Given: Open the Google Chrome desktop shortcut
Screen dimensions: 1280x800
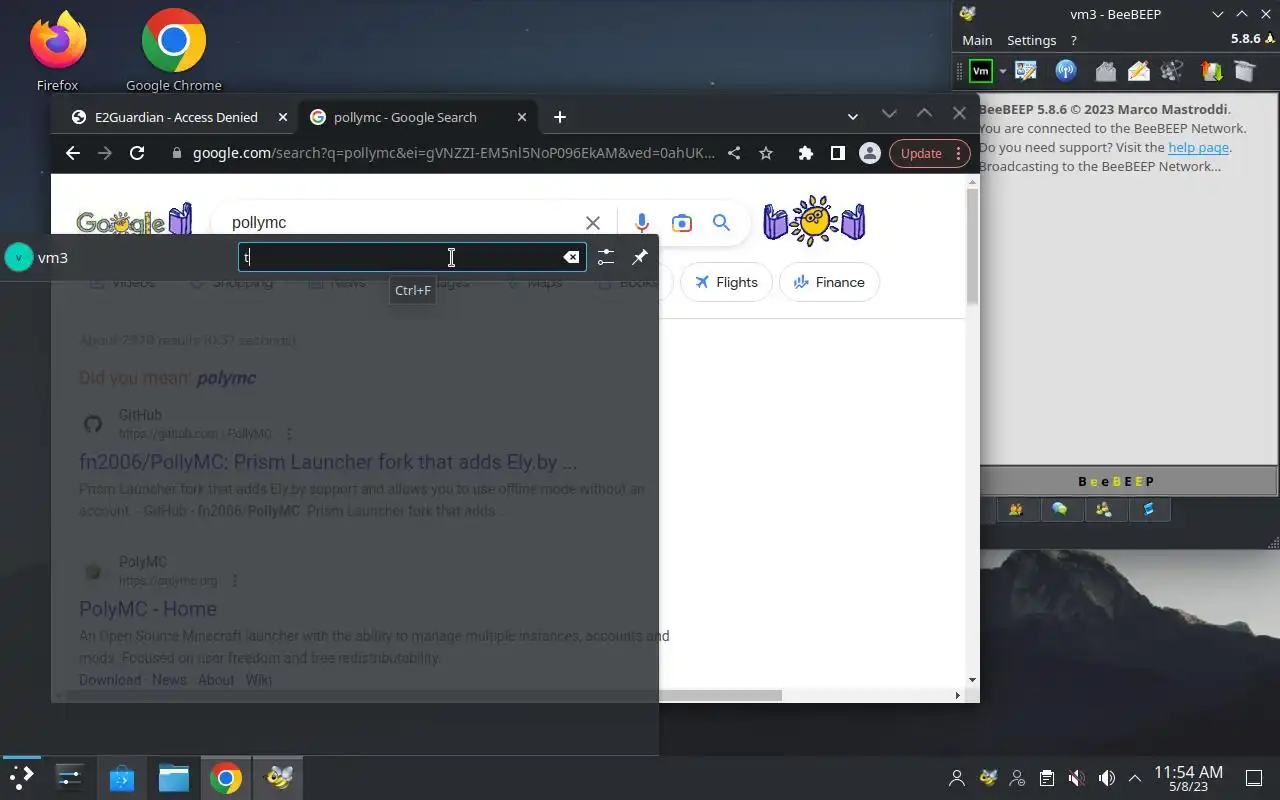Looking at the screenshot, I should 174,50.
